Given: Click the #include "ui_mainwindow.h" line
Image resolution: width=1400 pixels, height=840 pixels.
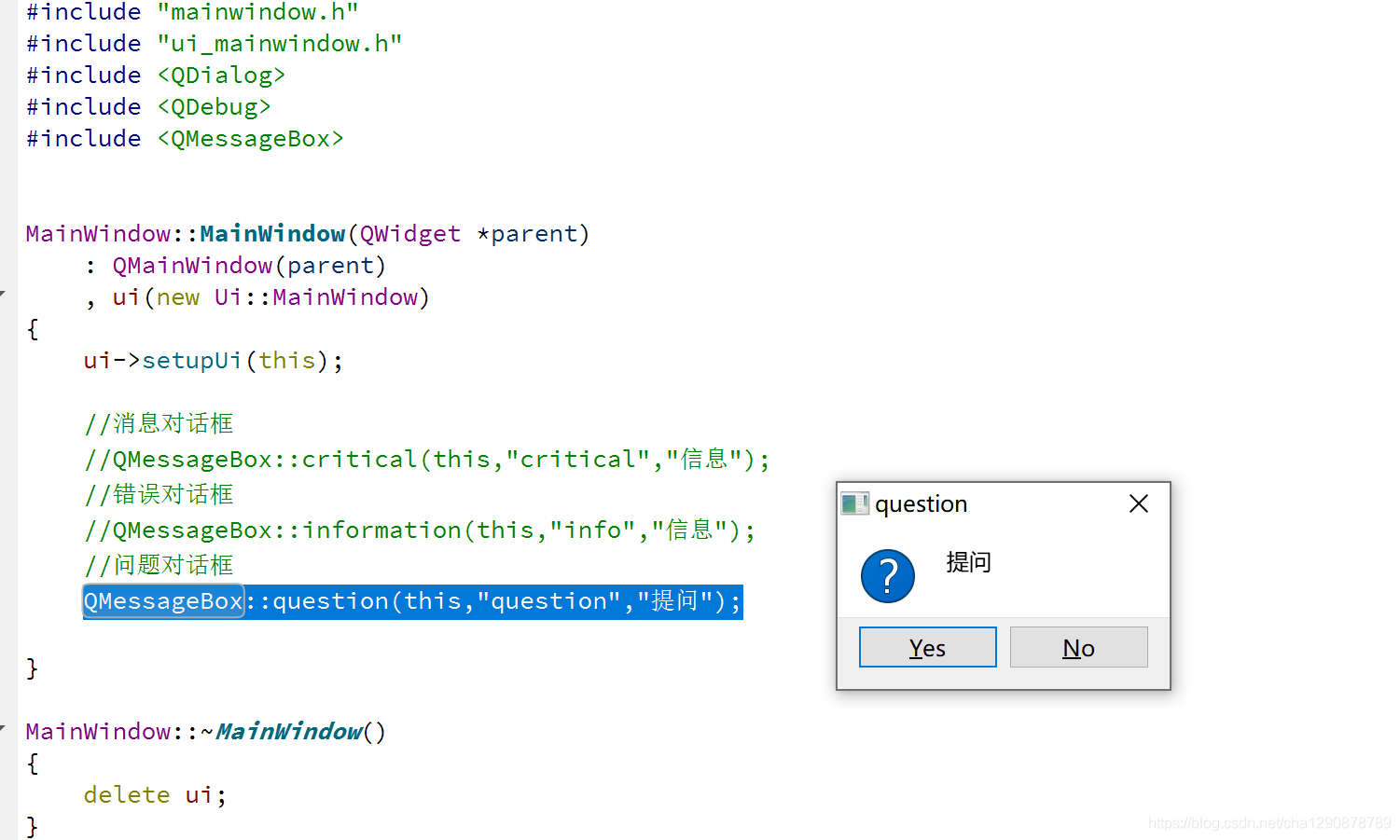Looking at the screenshot, I should coord(214,44).
